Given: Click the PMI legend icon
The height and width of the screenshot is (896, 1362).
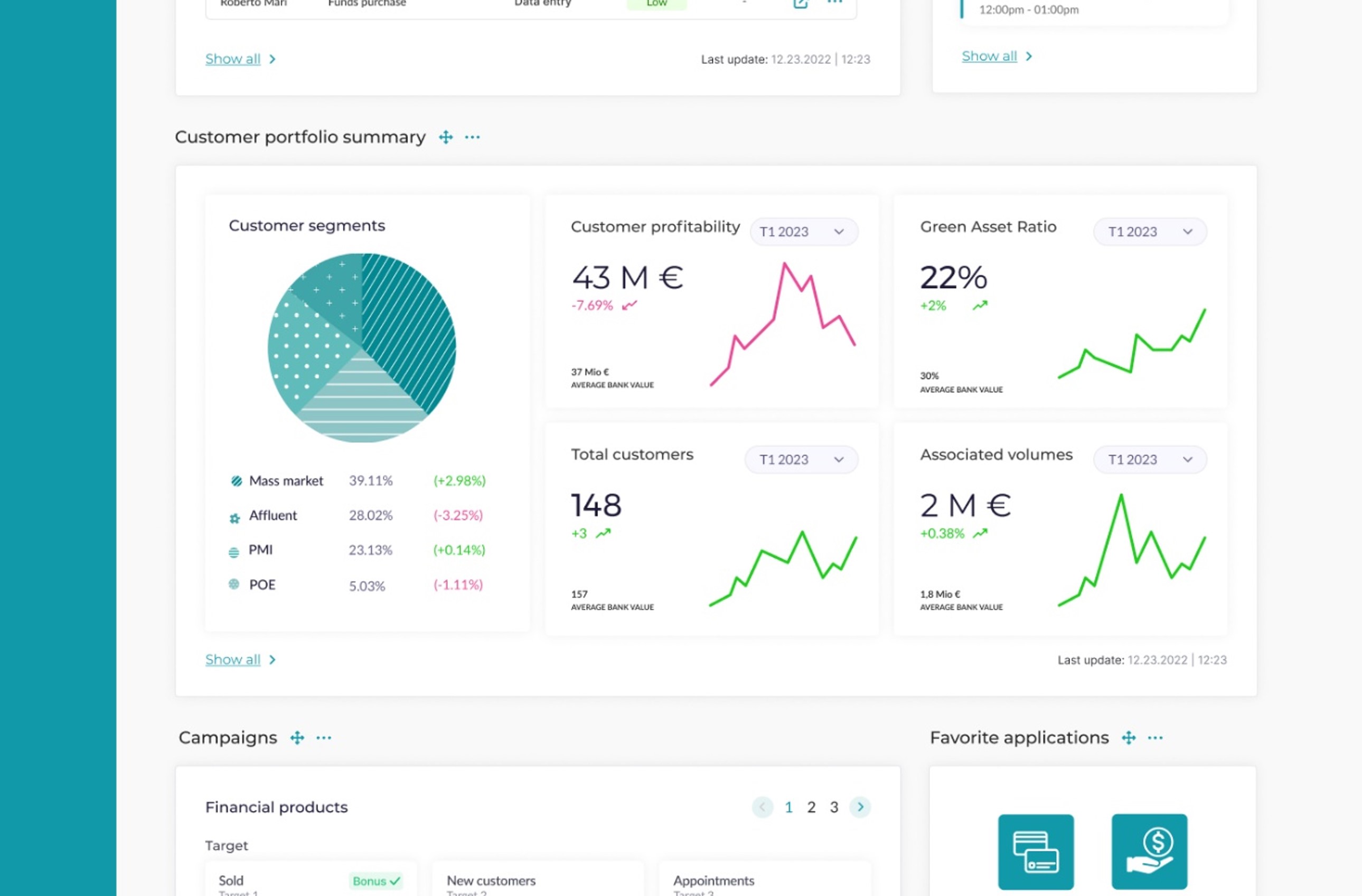Looking at the screenshot, I should tap(233, 552).
